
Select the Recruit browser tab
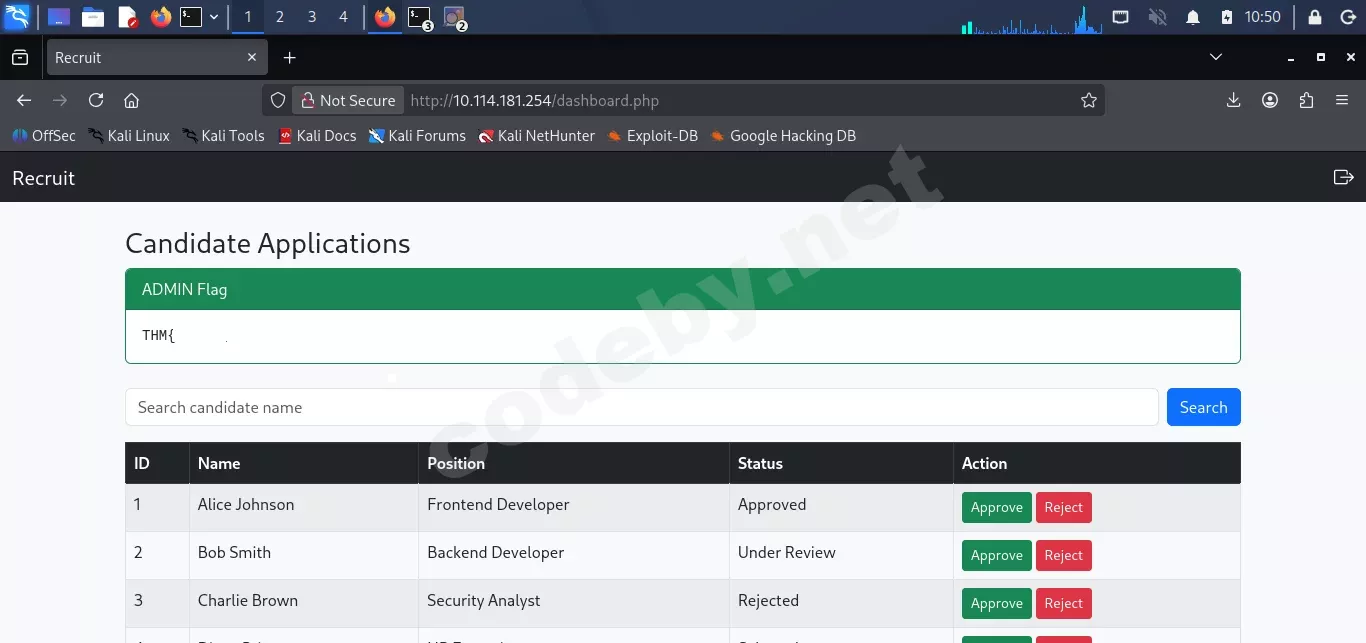click(157, 58)
